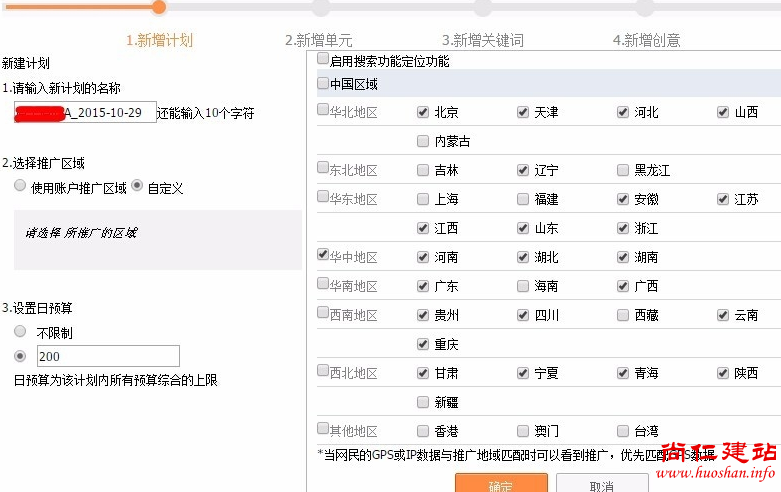This screenshot has height=492, width=781.
Task: Click the 取消 button
Action: [601, 485]
